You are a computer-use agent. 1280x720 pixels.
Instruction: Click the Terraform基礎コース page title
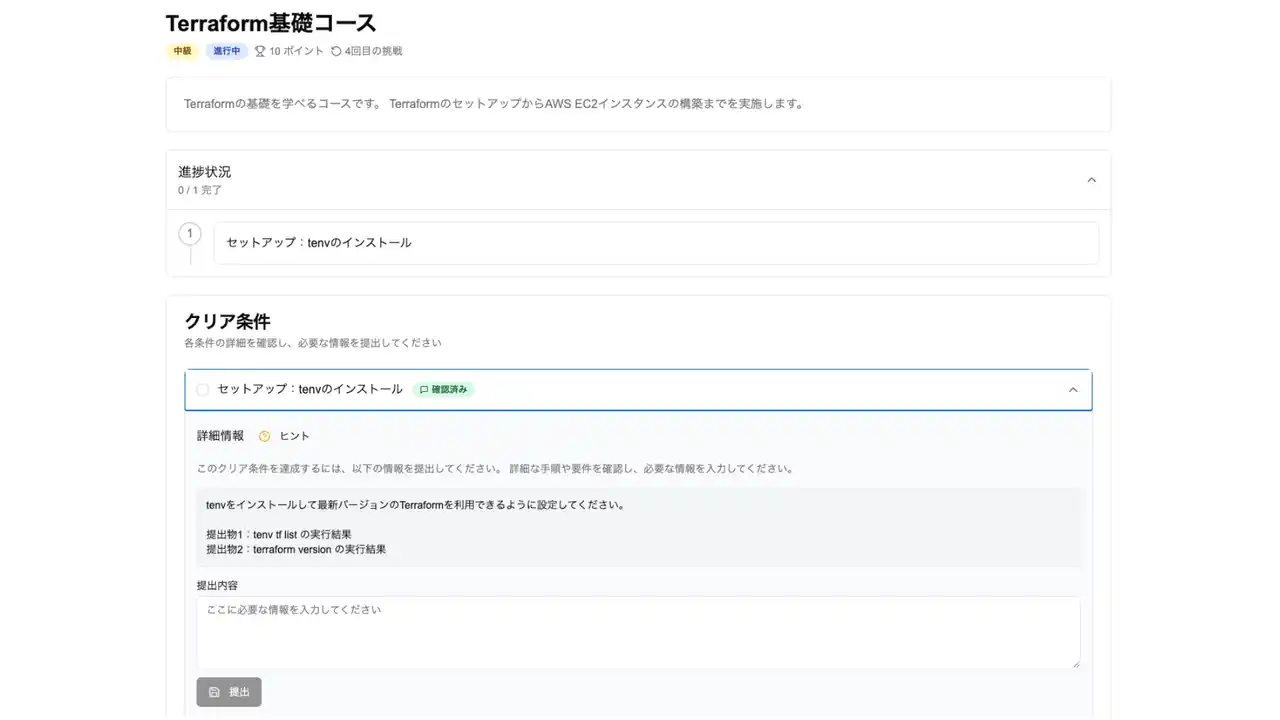coord(271,23)
